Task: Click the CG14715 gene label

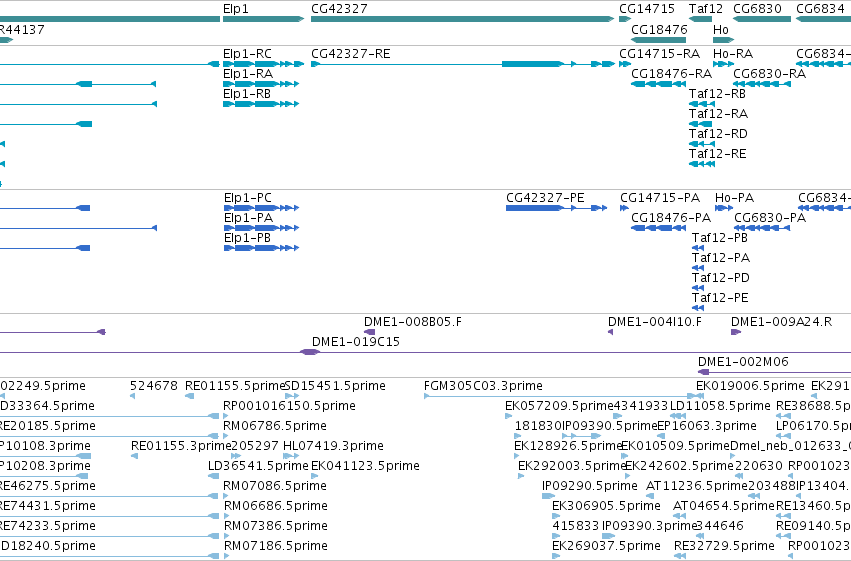Action: tap(647, 9)
